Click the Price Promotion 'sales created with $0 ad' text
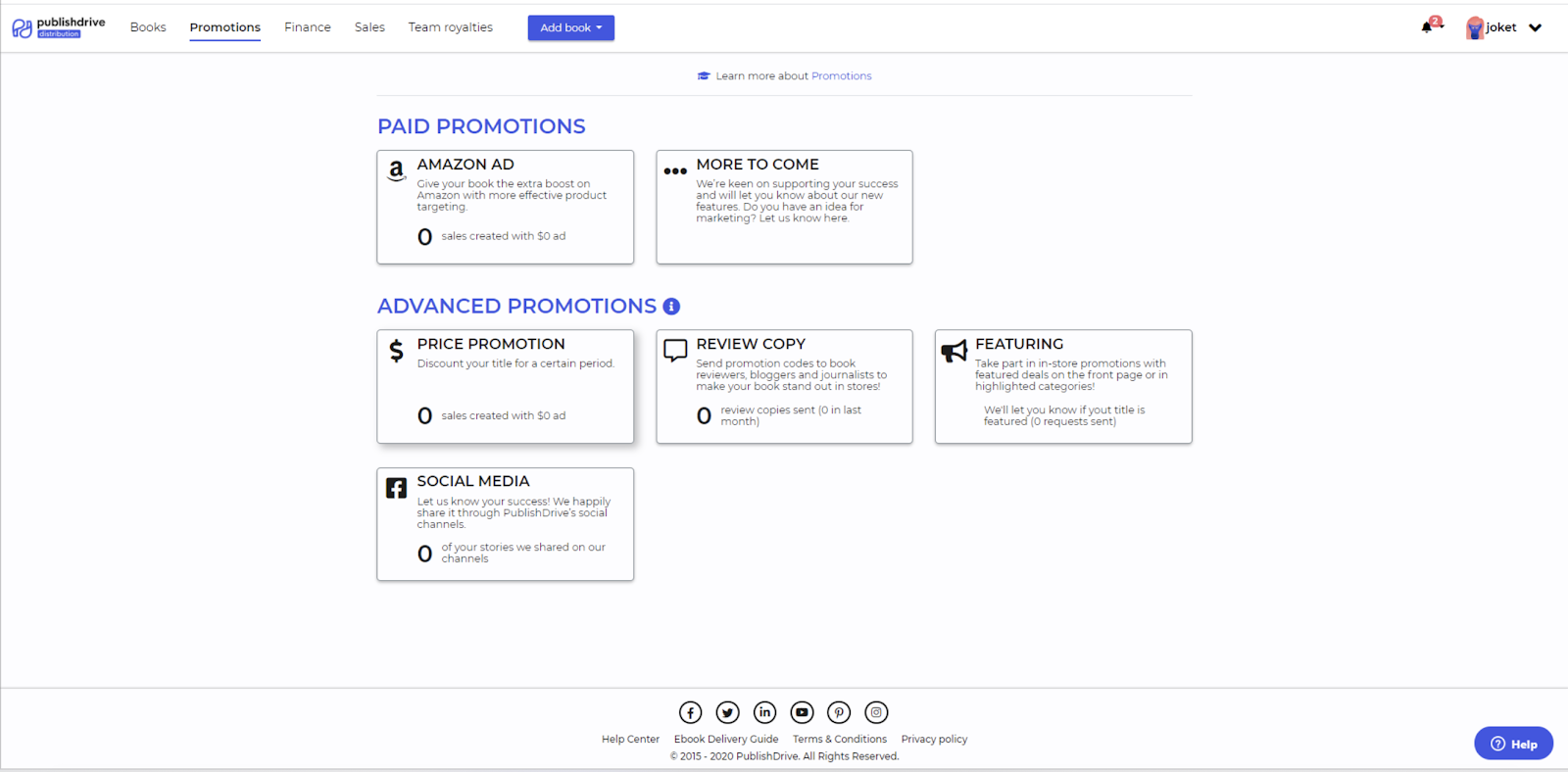The width and height of the screenshot is (1568, 772). 503,415
